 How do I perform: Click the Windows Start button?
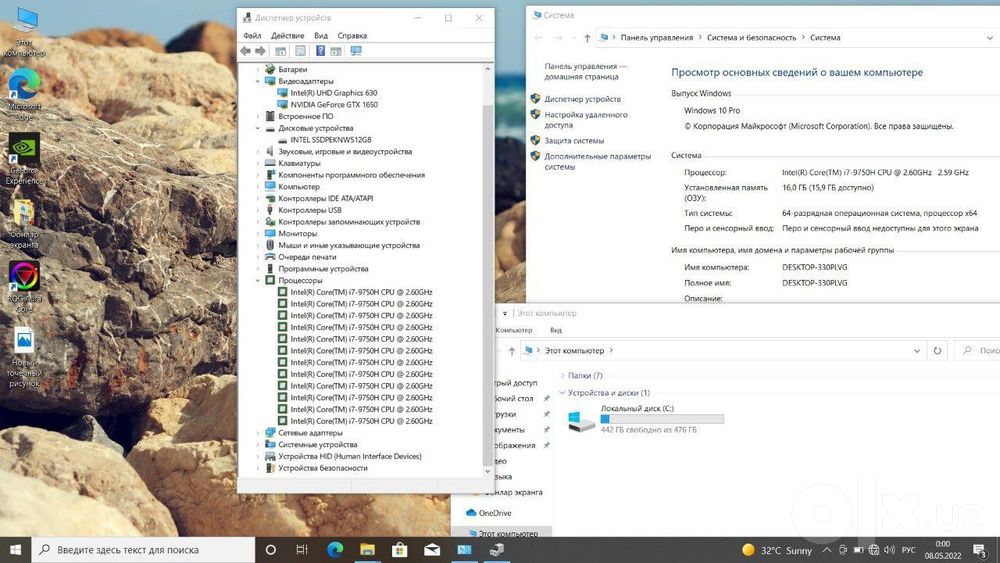15,550
